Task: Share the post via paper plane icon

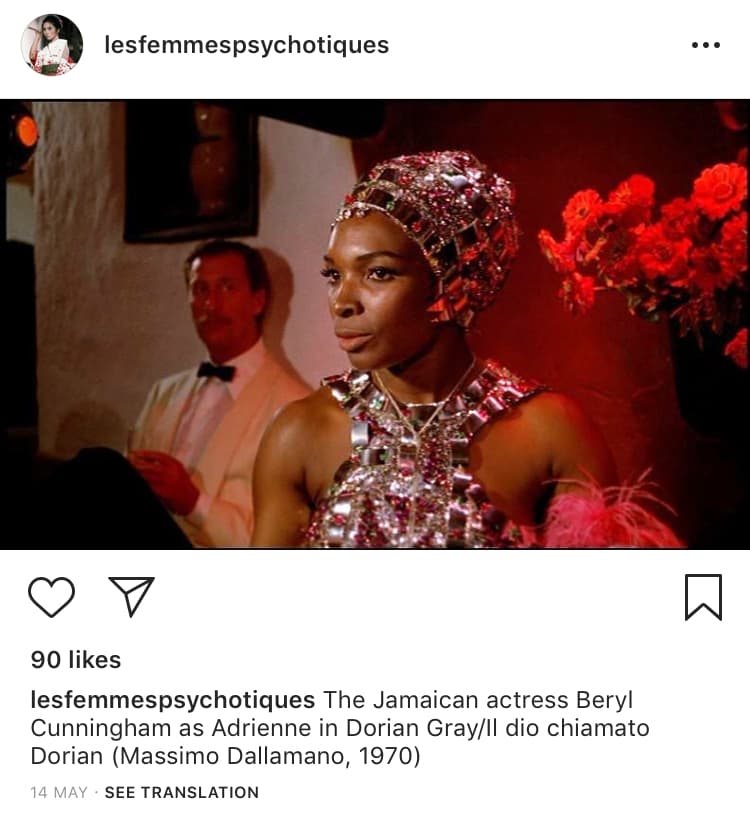Action: pos(131,596)
